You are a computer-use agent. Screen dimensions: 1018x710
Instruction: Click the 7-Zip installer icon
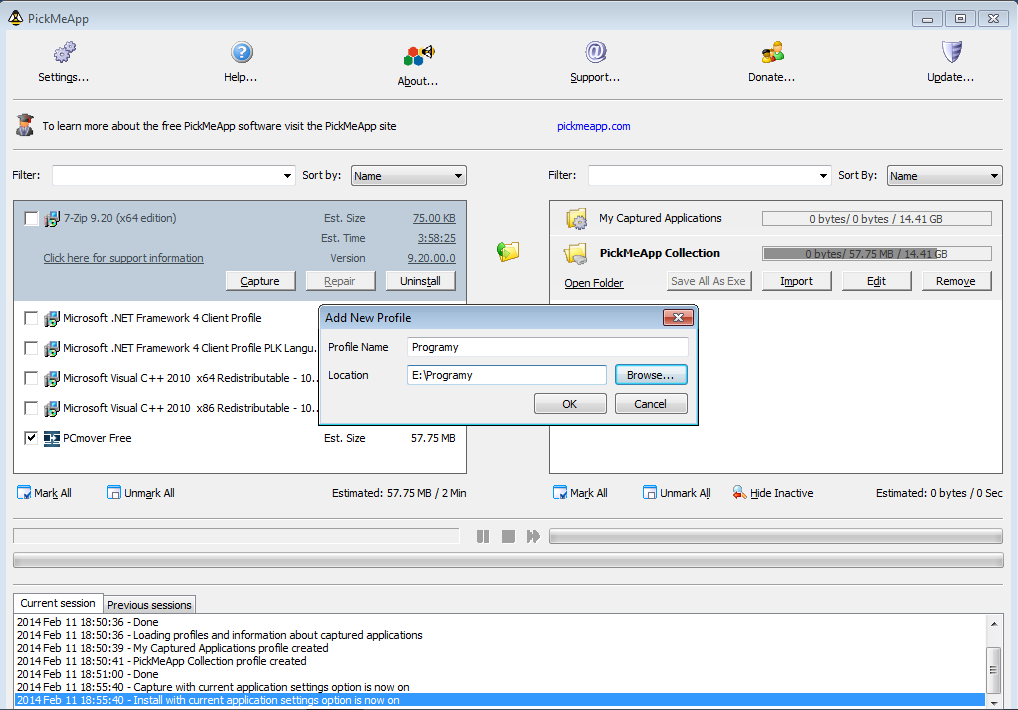[52, 219]
